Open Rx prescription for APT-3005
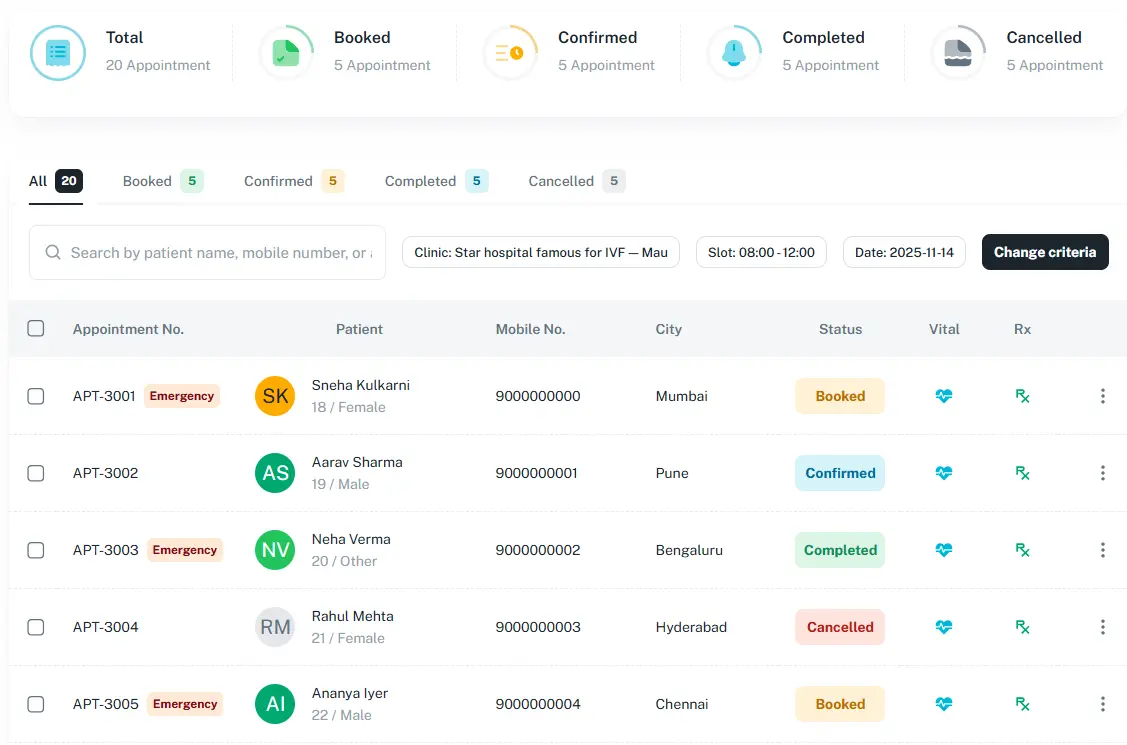This screenshot has width=1127, height=745. pos(1022,704)
